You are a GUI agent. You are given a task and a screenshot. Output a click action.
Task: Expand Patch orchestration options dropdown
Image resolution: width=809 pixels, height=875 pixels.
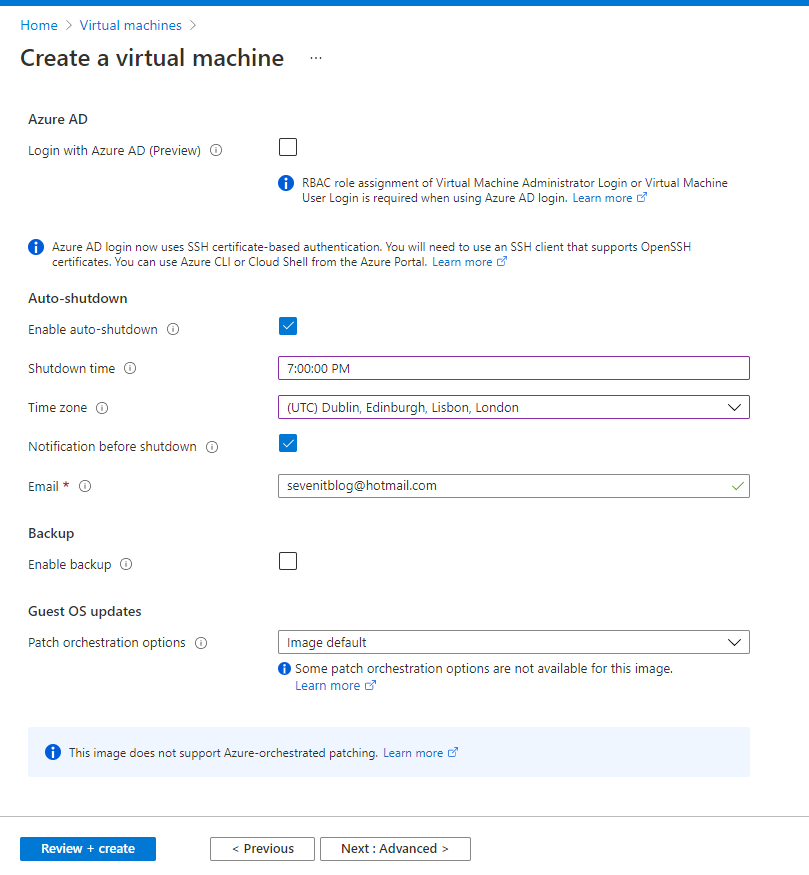[x=513, y=642]
